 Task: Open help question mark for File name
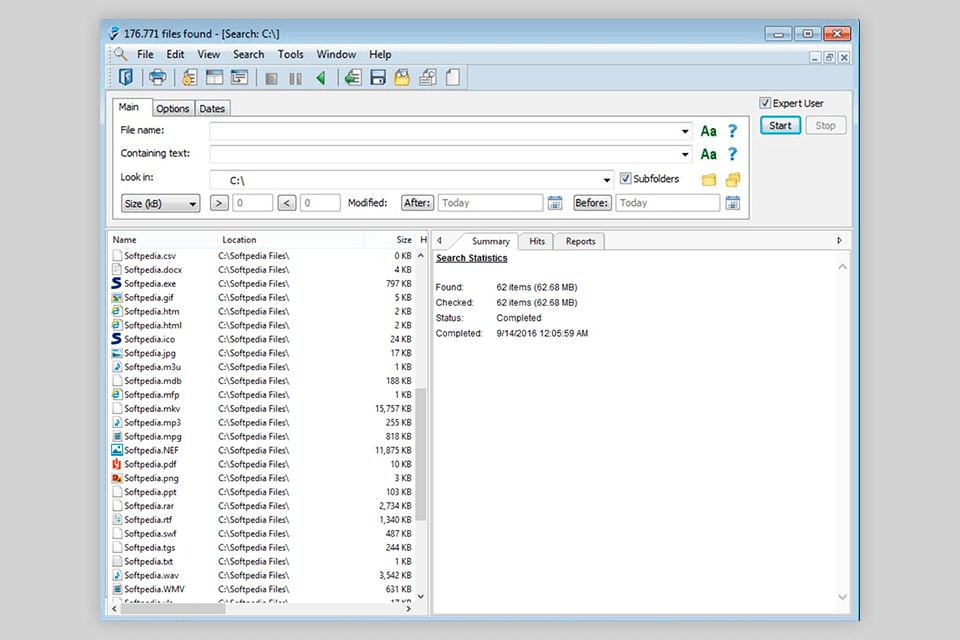point(732,131)
